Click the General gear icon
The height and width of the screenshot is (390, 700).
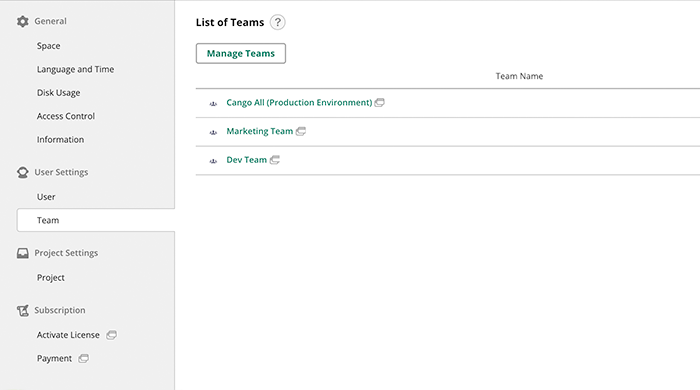[x=22, y=21]
